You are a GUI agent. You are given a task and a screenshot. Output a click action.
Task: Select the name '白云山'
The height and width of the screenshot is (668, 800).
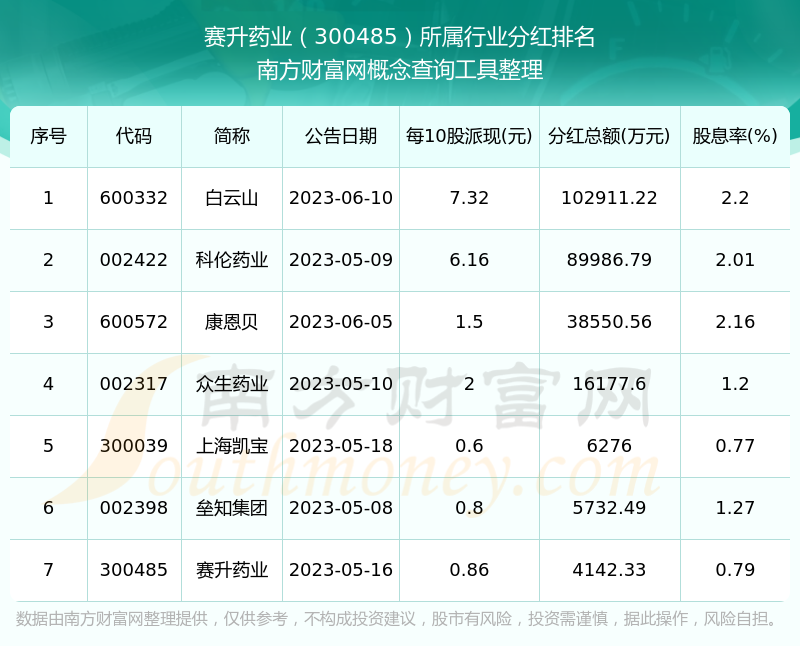232,198
